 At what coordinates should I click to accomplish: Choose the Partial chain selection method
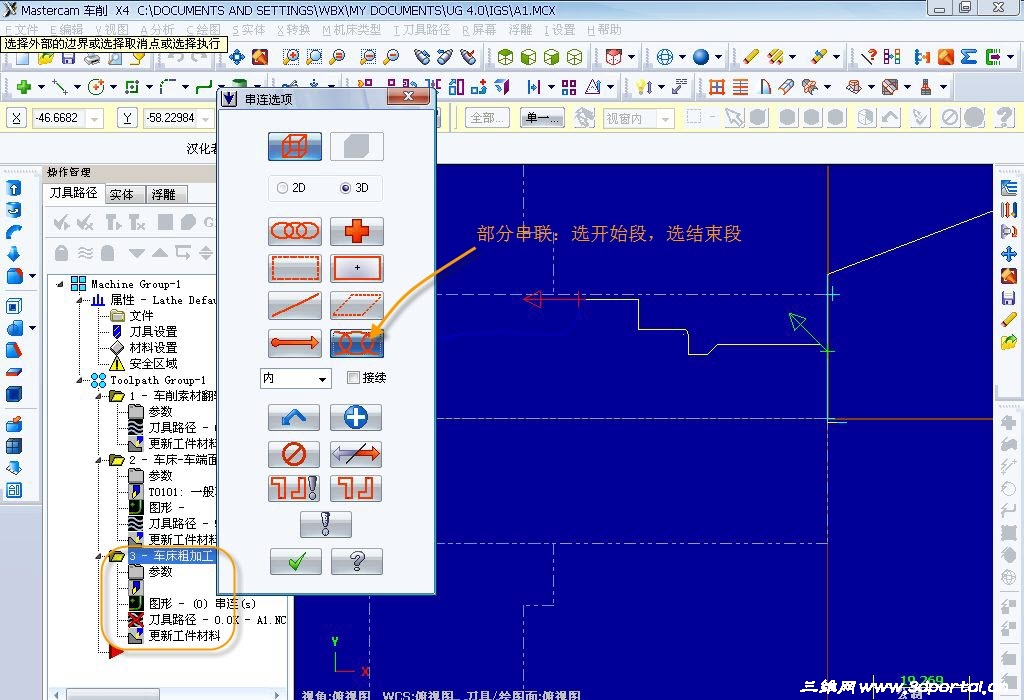tap(357, 343)
